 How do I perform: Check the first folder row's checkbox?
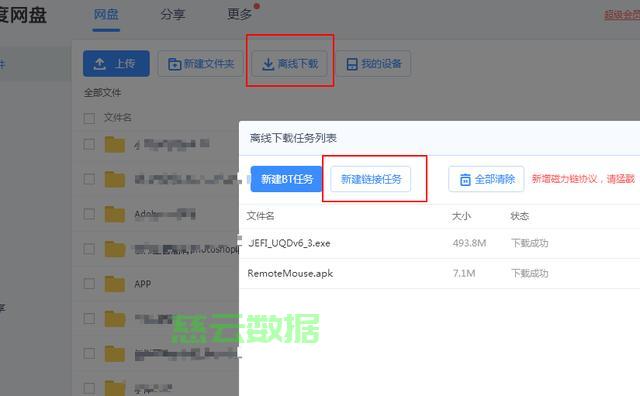coord(89,144)
